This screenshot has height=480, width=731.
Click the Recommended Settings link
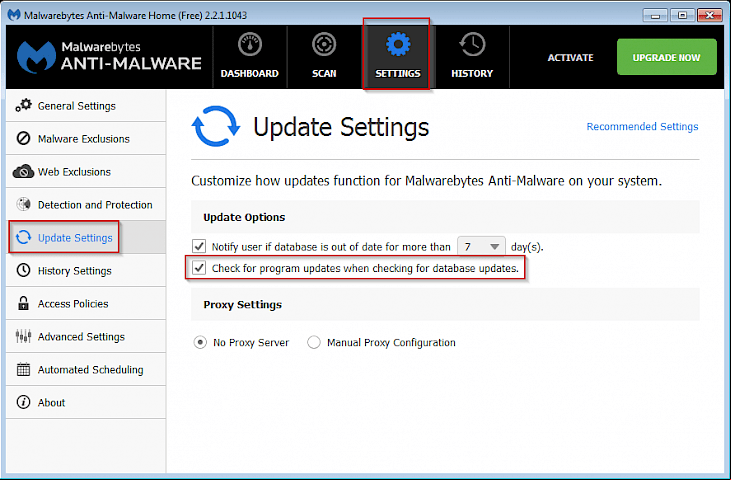pyautogui.click(x=642, y=127)
